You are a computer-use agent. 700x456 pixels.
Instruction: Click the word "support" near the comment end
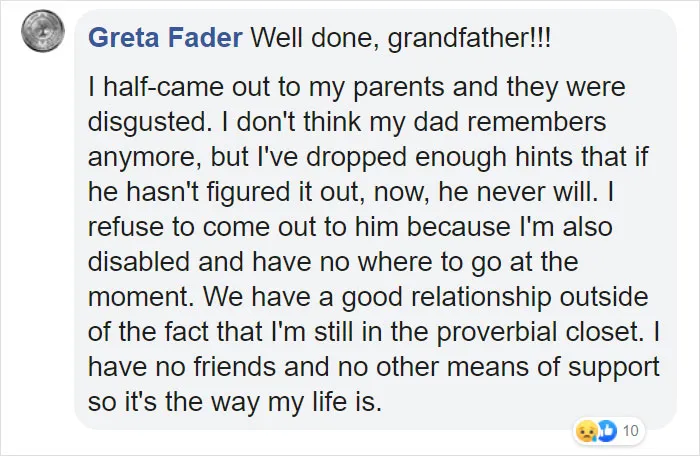tap(614, 369)
